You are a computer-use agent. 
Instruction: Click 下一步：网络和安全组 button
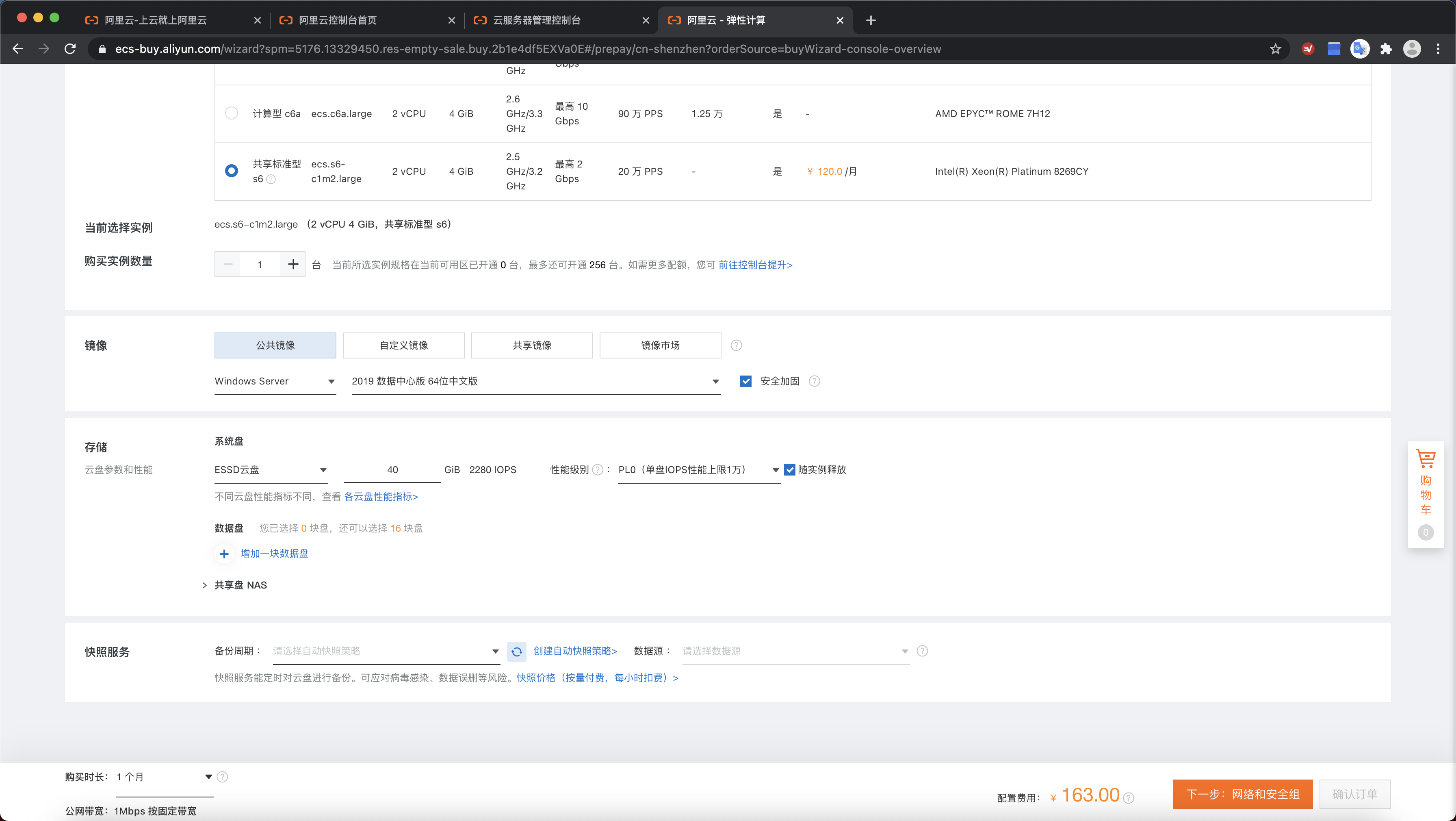[x=1242, y=795]
